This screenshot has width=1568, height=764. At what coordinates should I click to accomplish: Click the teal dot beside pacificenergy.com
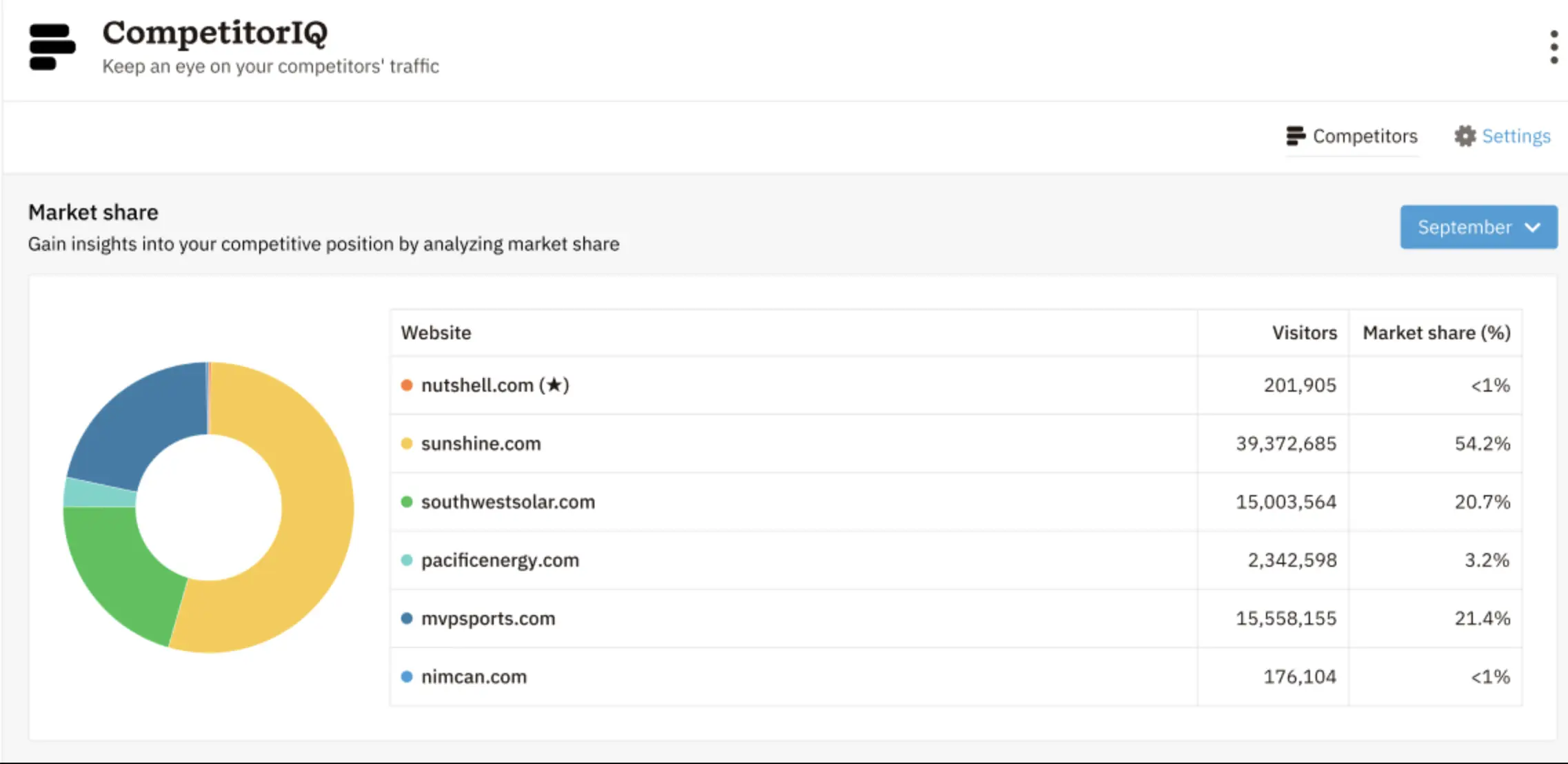tap(407, 560)
